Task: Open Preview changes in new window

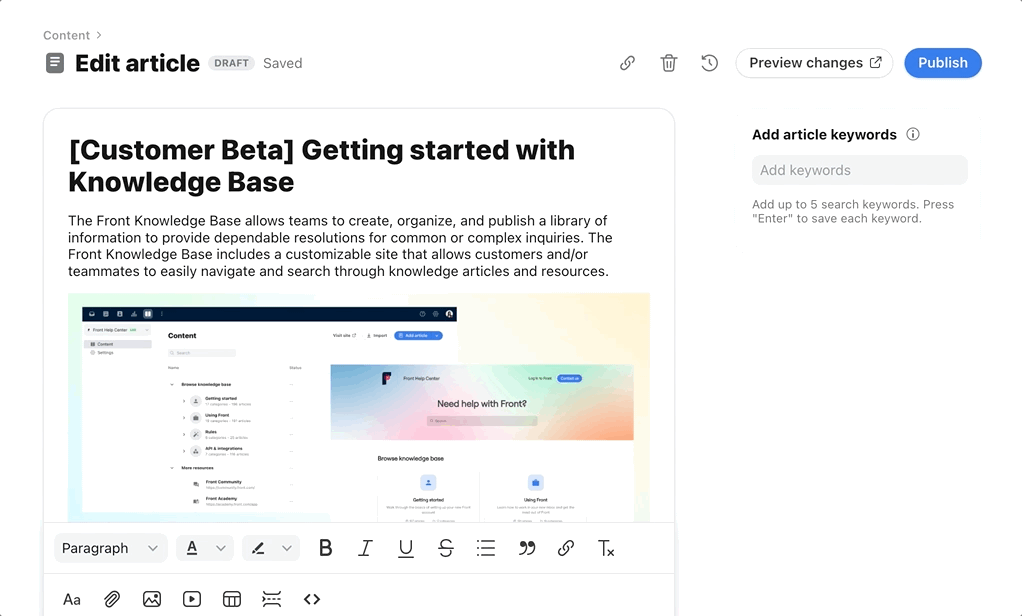Action: 813,62
